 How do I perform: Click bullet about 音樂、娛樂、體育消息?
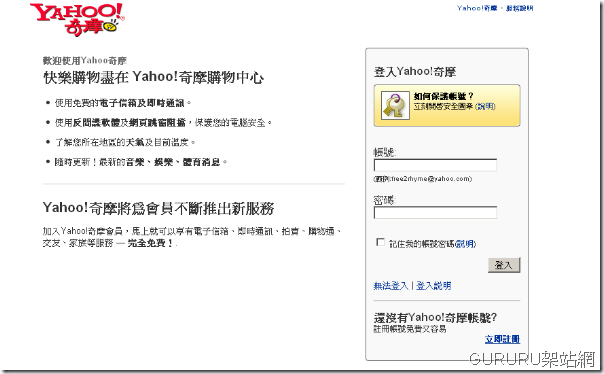pyautogui.click(x=141, y=162)
